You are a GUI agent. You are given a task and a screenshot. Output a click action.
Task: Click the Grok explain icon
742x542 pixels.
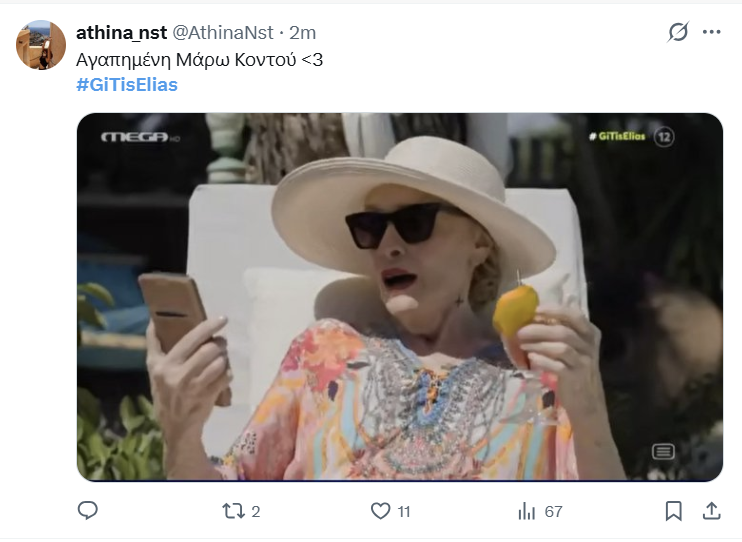coord(678,32)
